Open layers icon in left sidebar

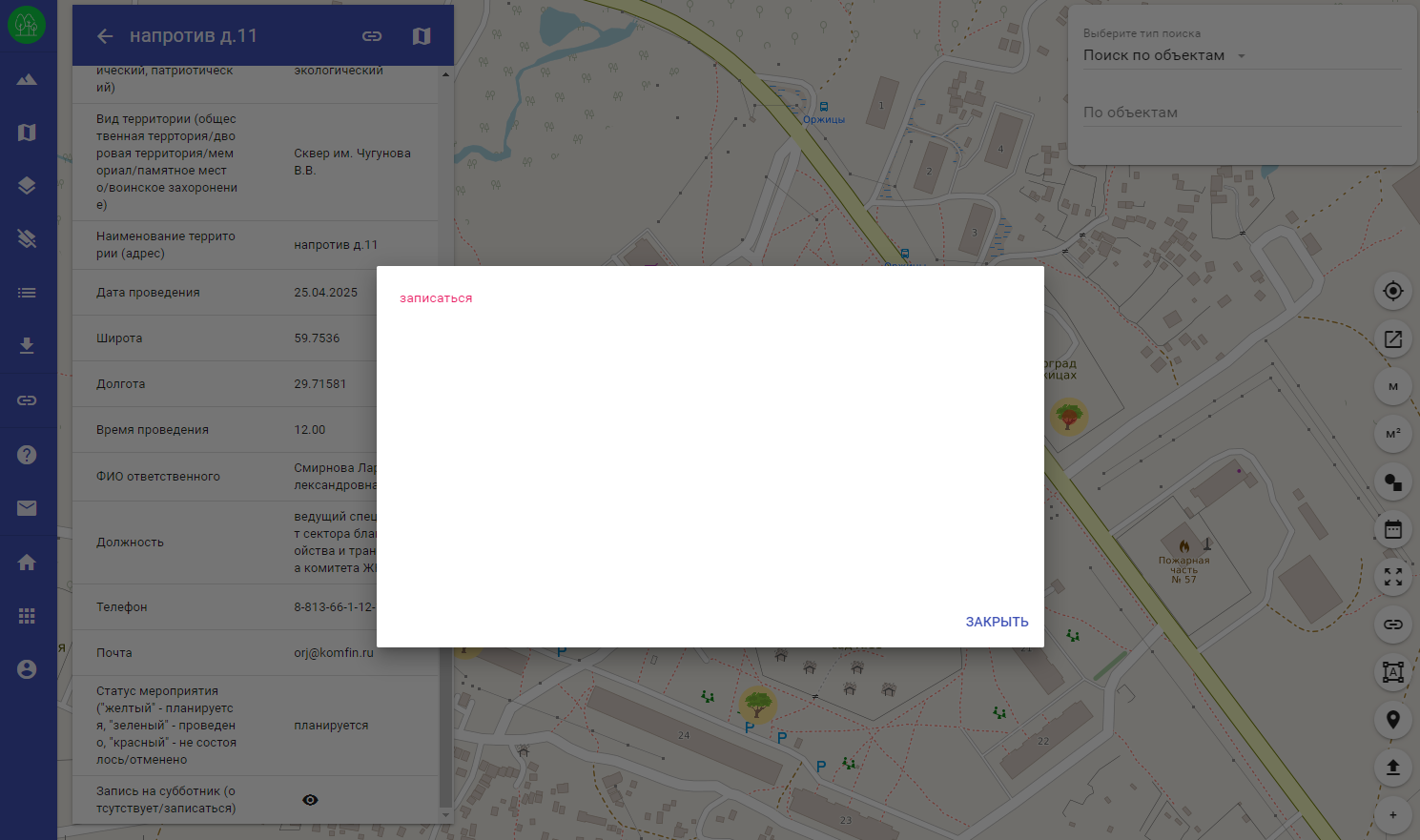coord(27,186)
